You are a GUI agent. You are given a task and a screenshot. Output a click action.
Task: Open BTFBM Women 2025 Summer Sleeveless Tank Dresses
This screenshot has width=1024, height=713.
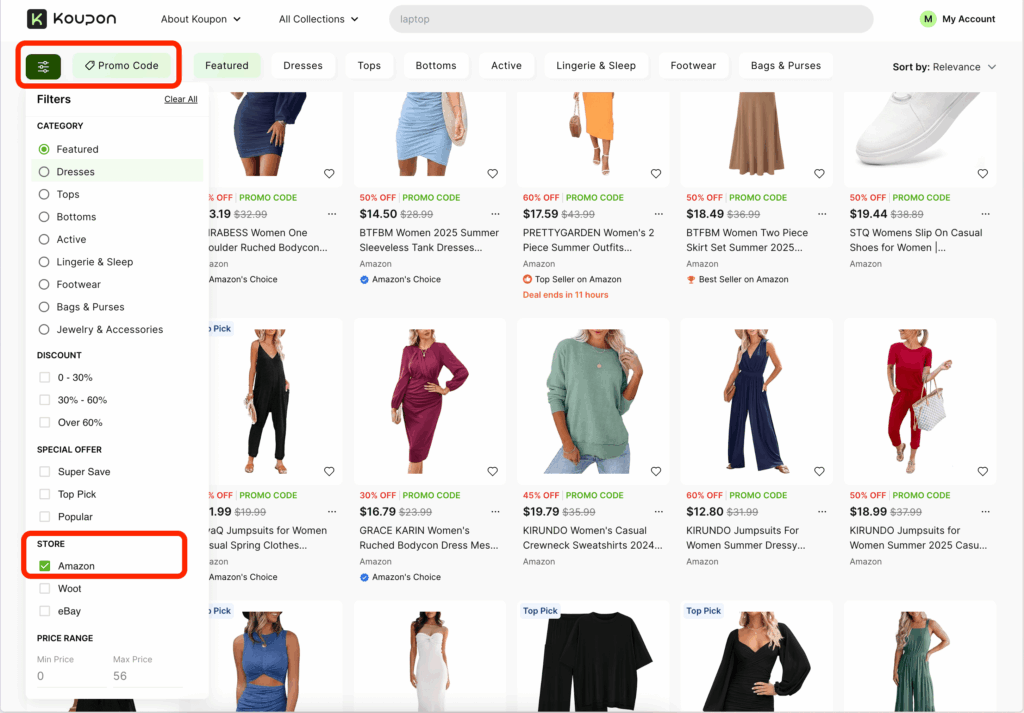429,240
